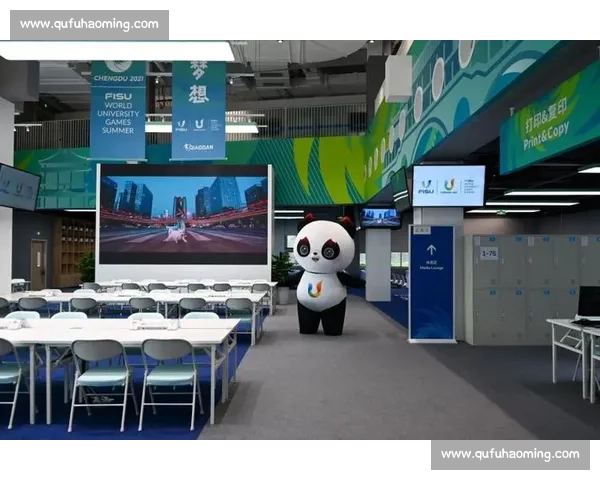600x480 pixels.
Task: Click the small screen behind the panda
Action: pyautogui.click(x=379, y=217)
